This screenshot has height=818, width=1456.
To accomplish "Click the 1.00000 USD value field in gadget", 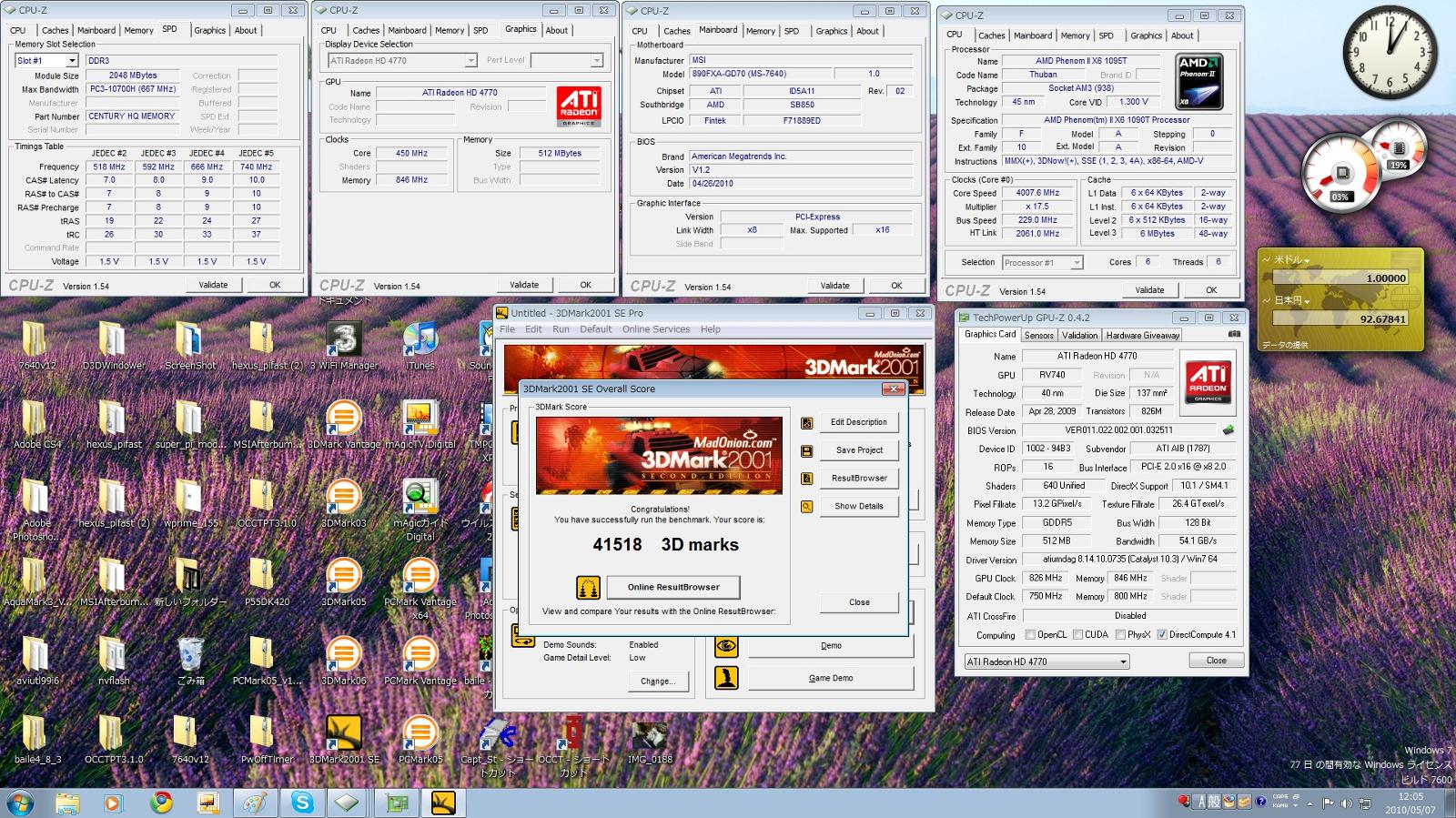I will click(x=1340, y=278).
